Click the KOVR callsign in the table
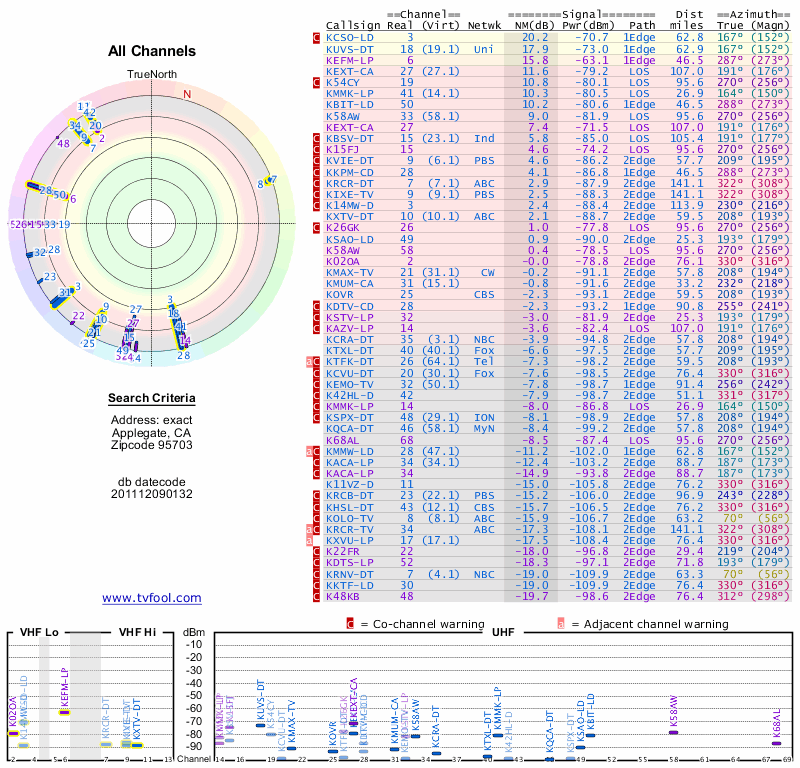The image size is (800, 768). (342, 295)
